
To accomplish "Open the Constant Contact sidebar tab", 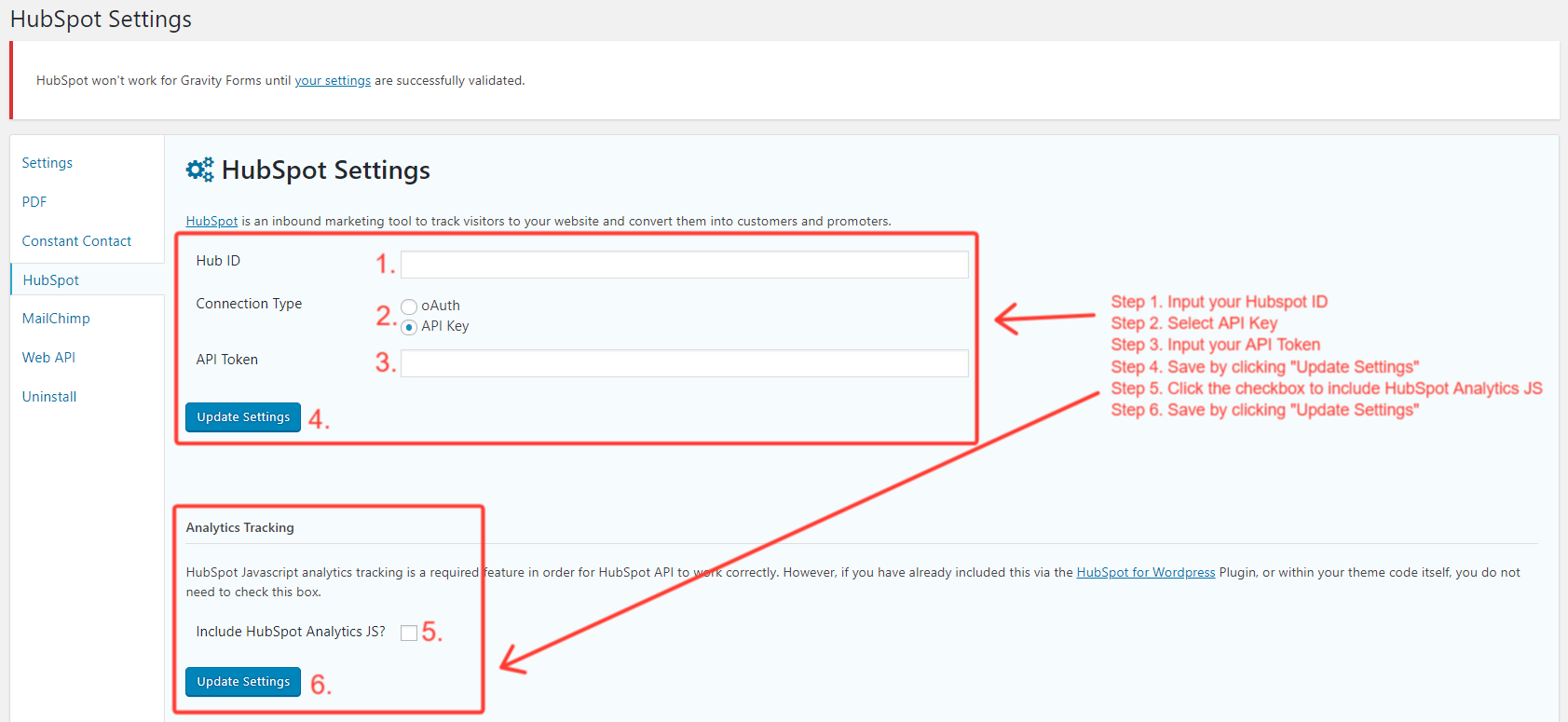I will point(76,241).
